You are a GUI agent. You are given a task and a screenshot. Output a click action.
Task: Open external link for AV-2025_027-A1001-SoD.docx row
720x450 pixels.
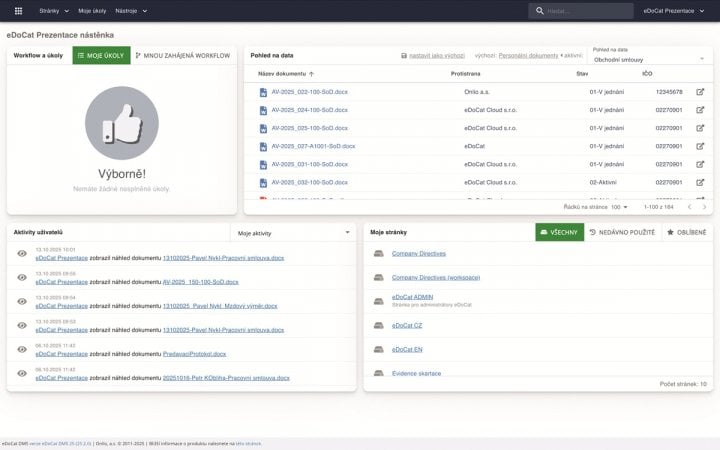[700, 146]
